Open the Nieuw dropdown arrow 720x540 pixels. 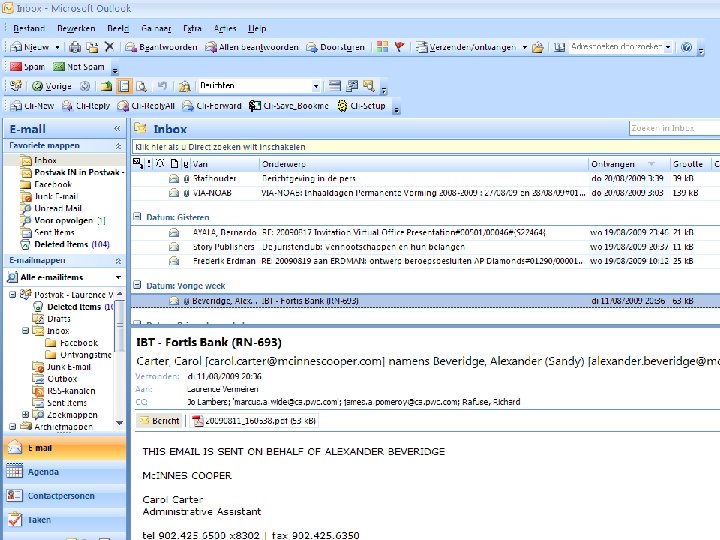57,47
